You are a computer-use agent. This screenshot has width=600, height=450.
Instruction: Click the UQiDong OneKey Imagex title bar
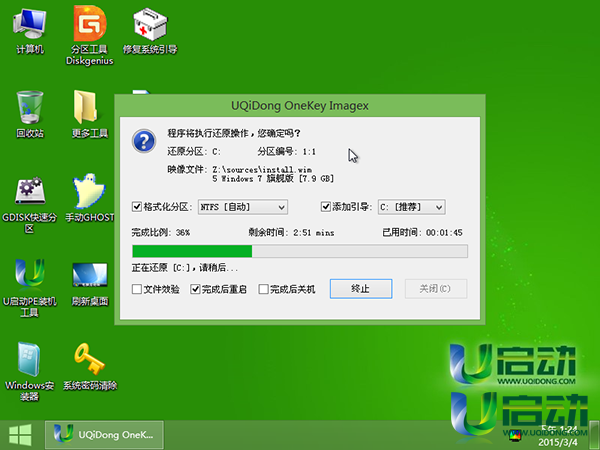[x=300, y=106]
